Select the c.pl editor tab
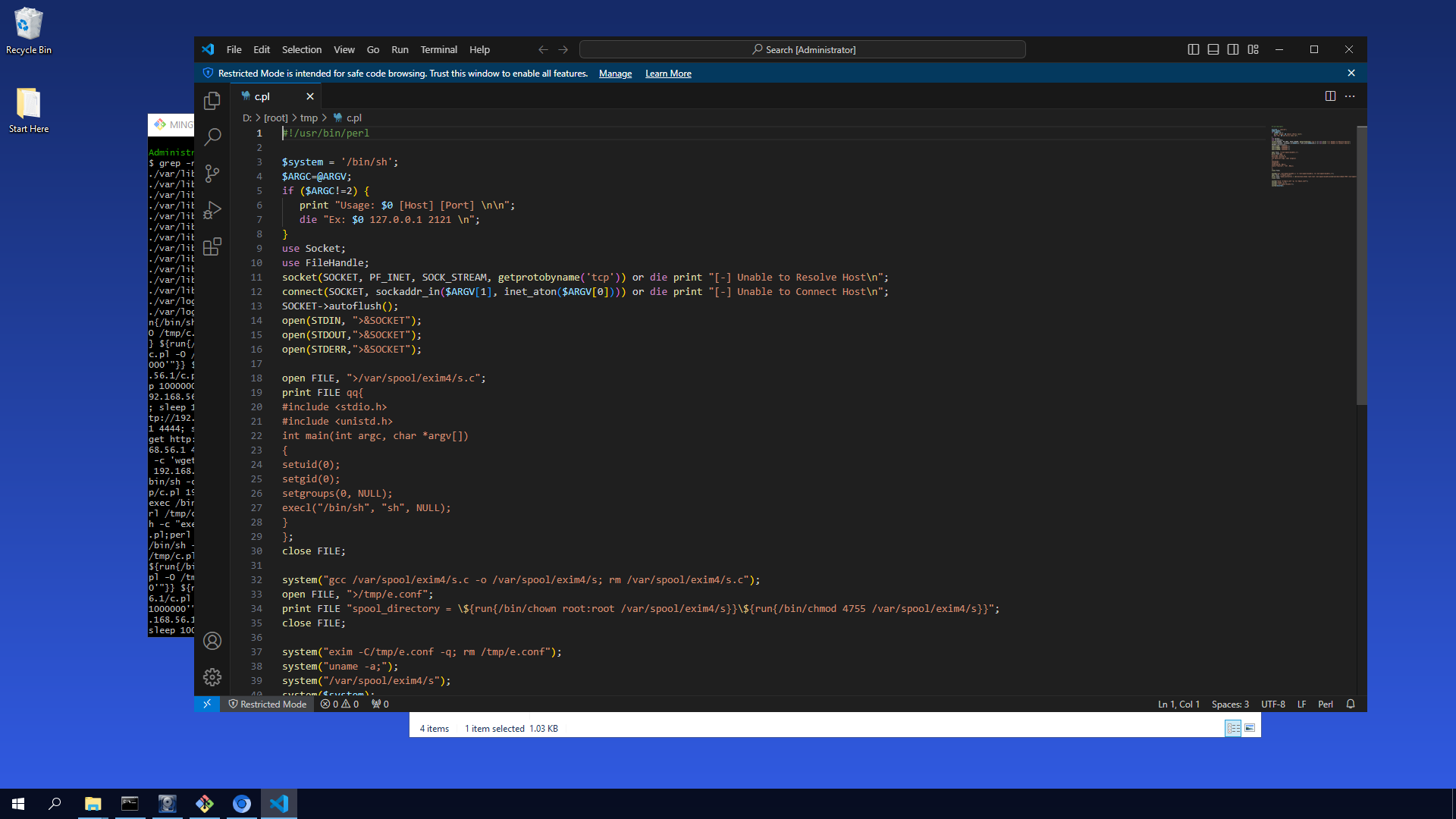The image size is (1456, 819). coord(262,96)
